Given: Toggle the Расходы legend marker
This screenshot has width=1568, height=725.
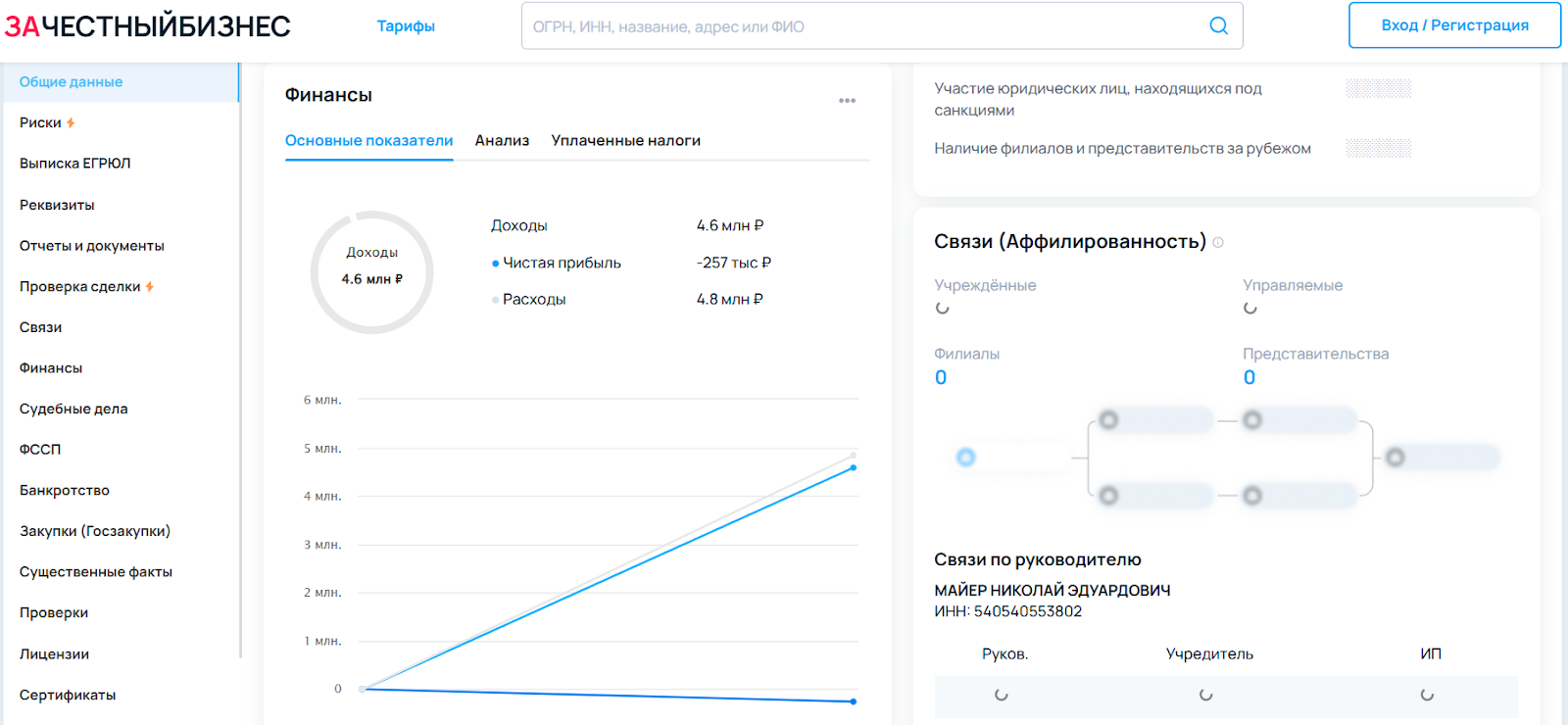Looking at the screenshot, I should [x=496, y=300].
